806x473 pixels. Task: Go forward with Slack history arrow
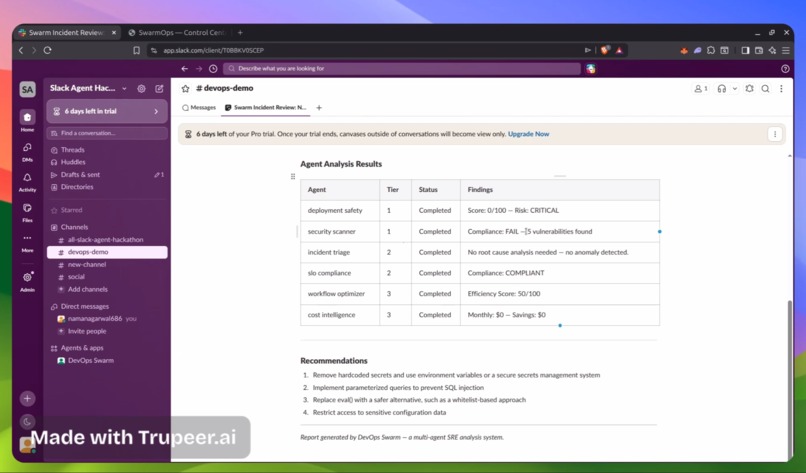tap(199, 69)
